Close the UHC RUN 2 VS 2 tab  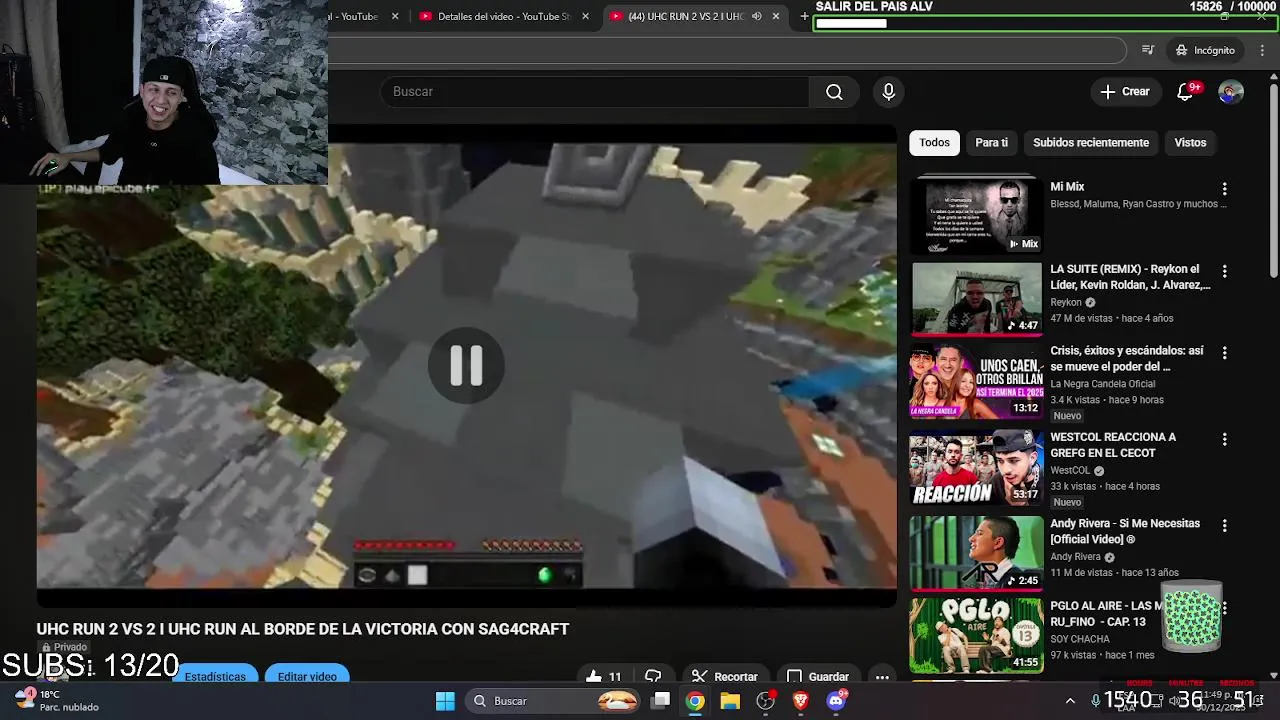click(x=776, y=16)
